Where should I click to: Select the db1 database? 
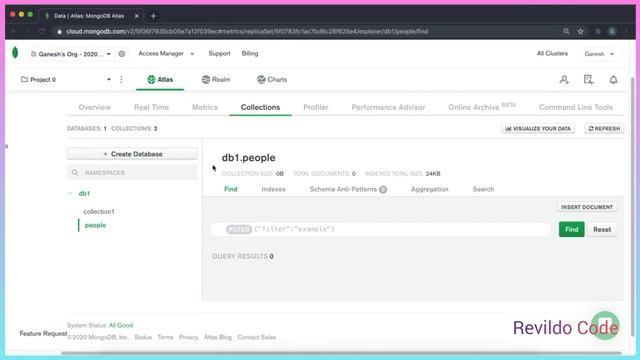point(84,193)
